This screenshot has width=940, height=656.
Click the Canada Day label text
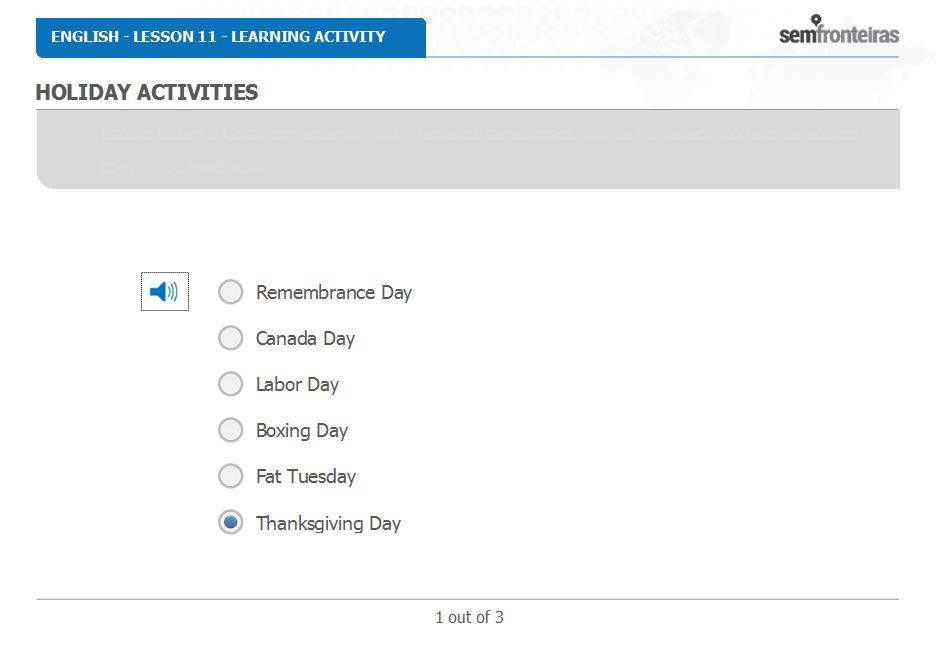305,339
